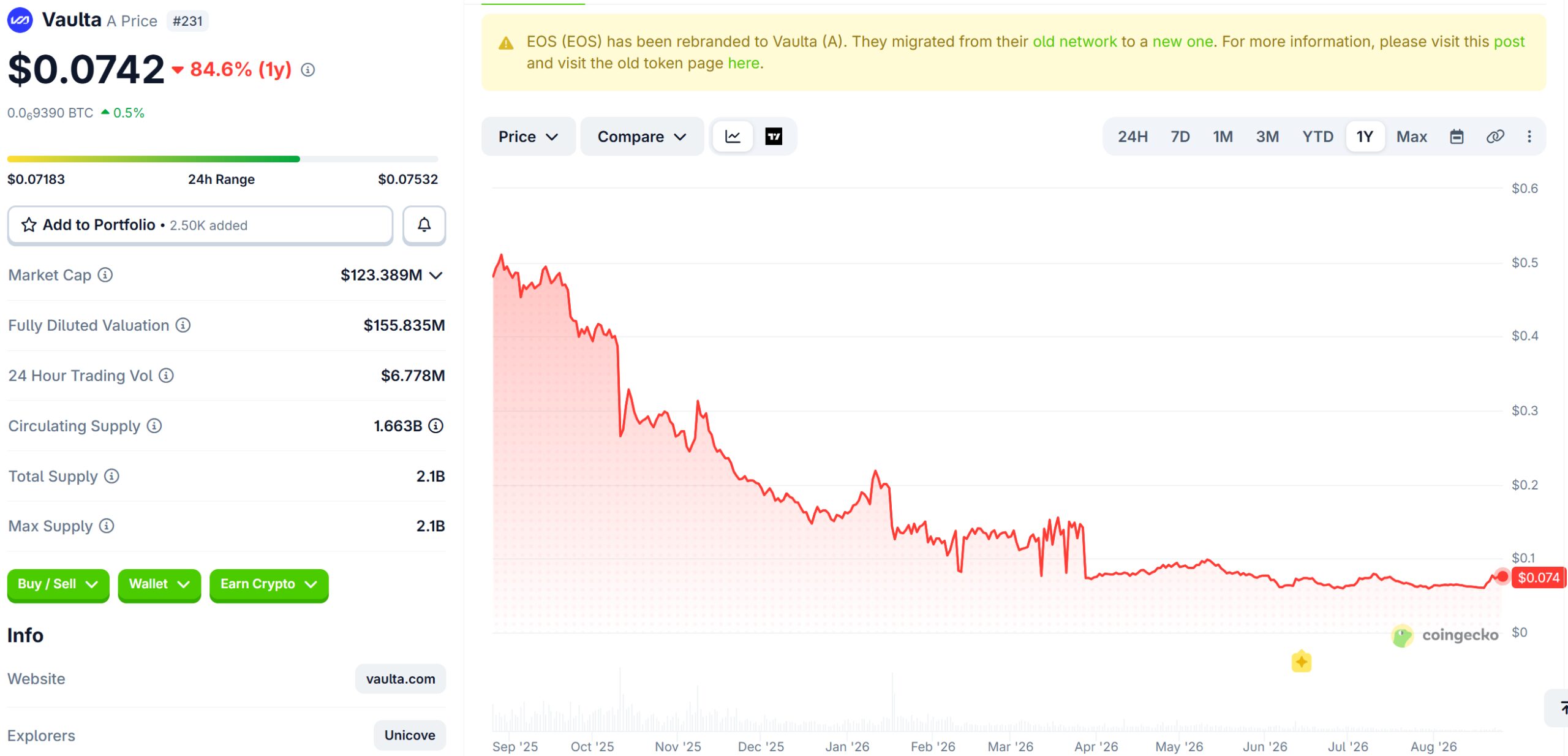Open the calendar date range picker
The height and width of the screenshot is (756, 1568).
point(1457,137)
